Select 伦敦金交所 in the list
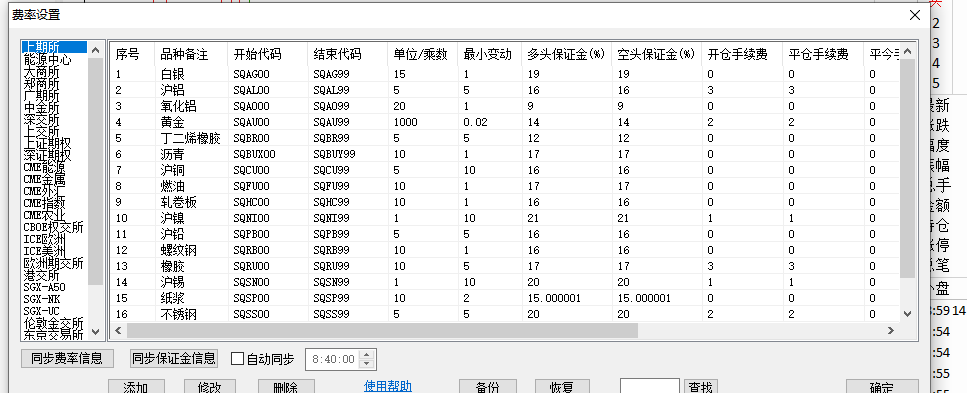 coord(54,323)
